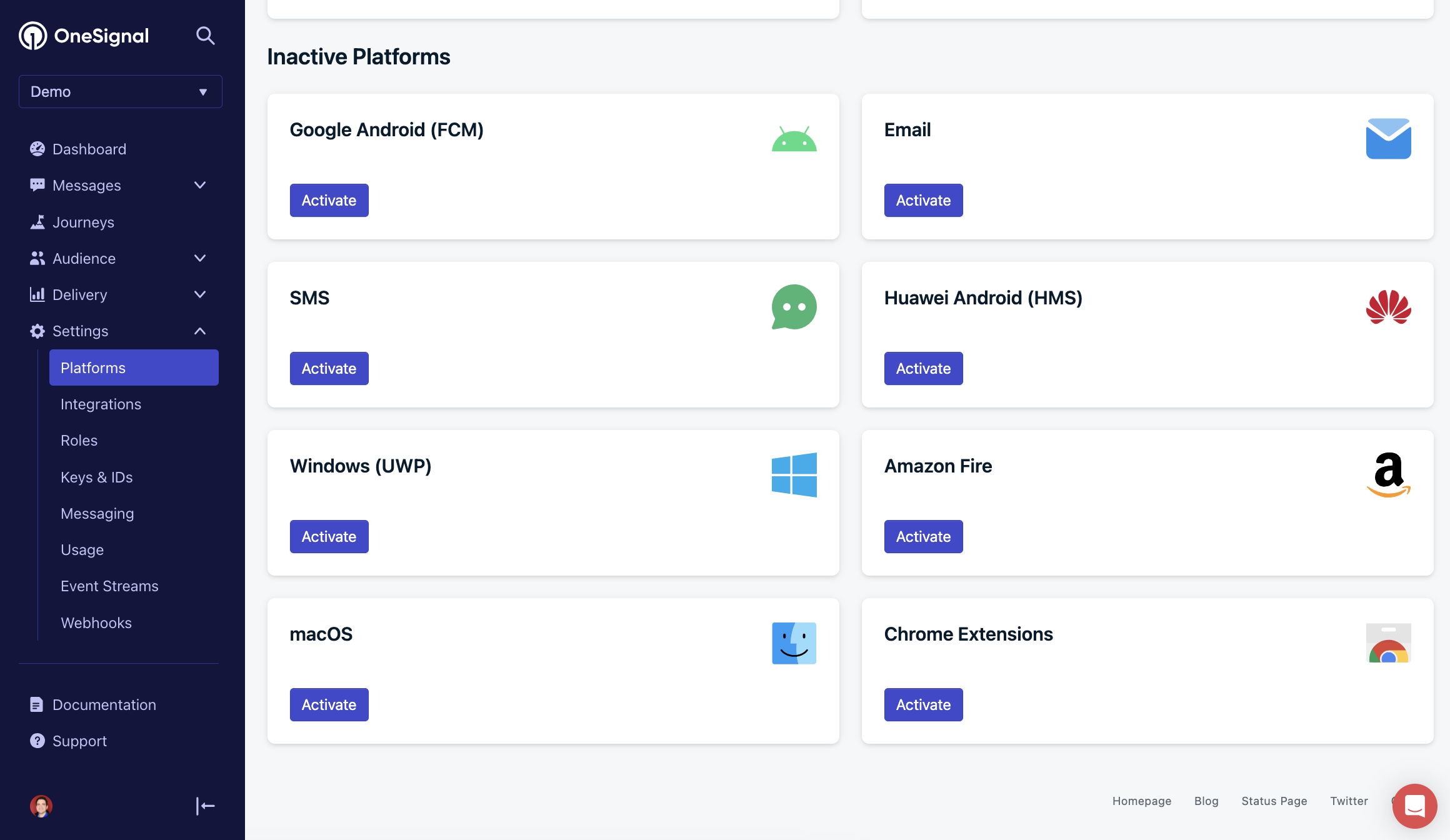This screenshot has height=840, width=1450.
Task: Expand the Audience chevron
Action: click(200, 258)
